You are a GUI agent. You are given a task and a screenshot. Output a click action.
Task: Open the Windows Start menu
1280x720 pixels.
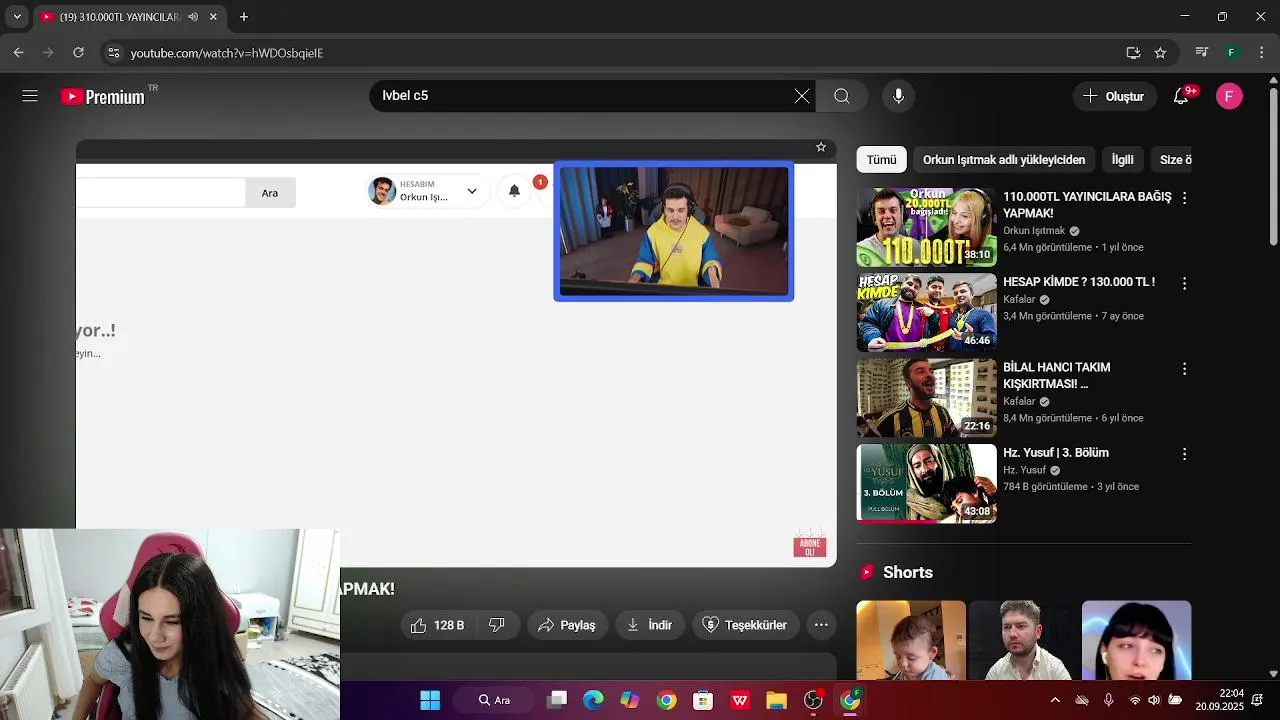(x=430, y=700)
